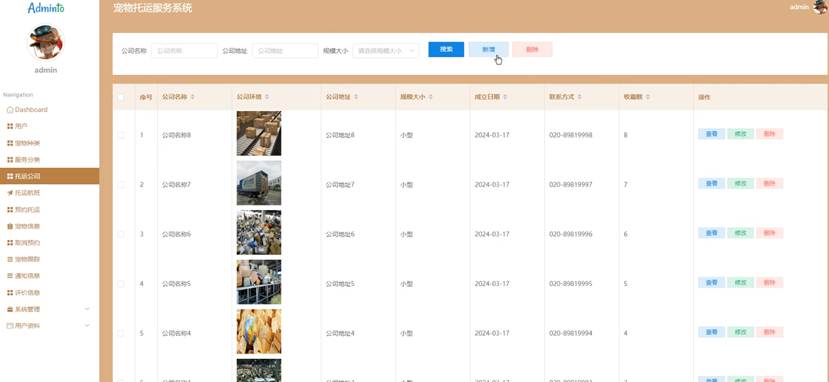Delete the 公司名称7 row
The height and width of the screenshot is (382, 829).
point(770,183)
